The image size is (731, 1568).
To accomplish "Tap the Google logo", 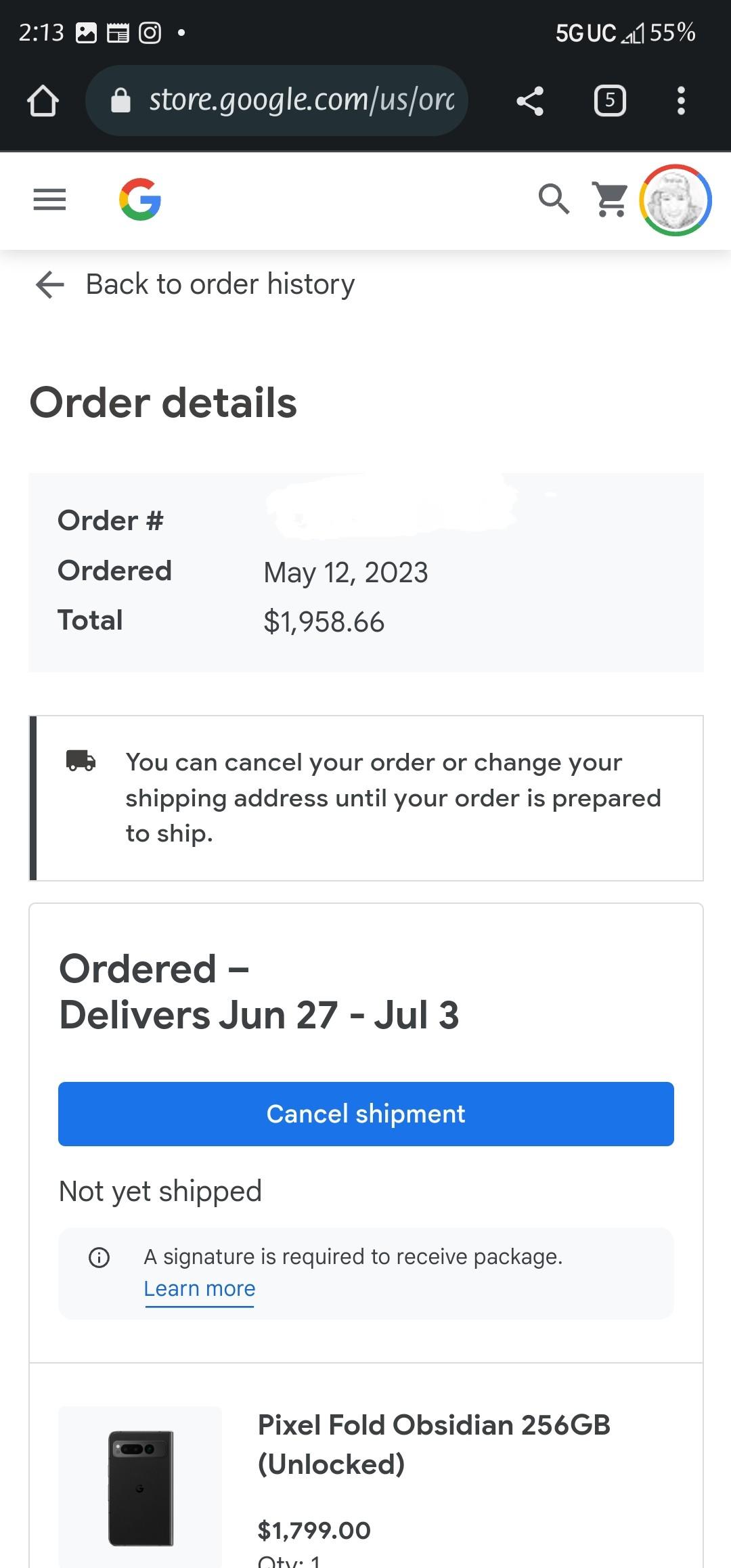I will point(140,200).
